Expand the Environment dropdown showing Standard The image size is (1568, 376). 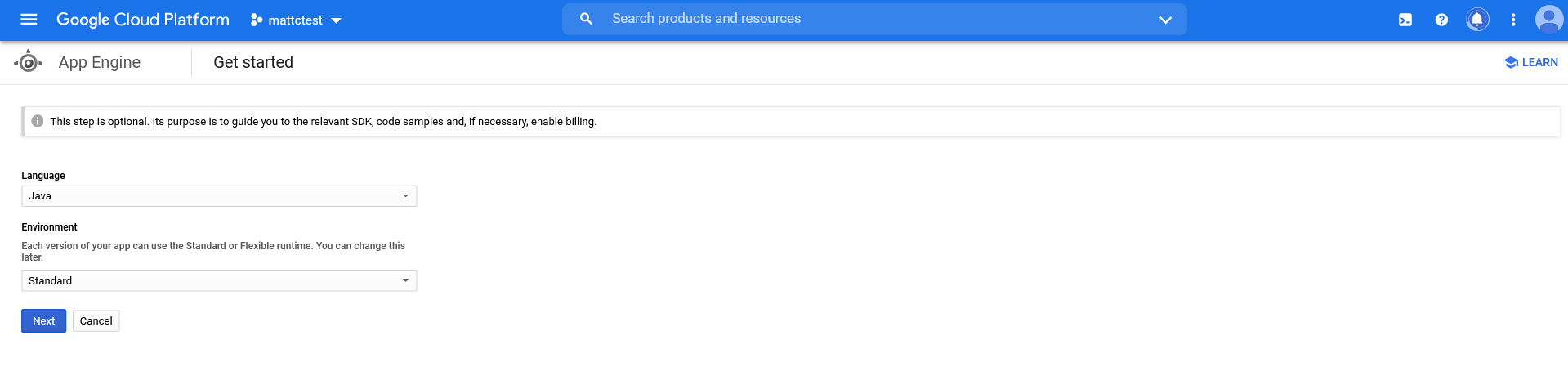[219, 280]
